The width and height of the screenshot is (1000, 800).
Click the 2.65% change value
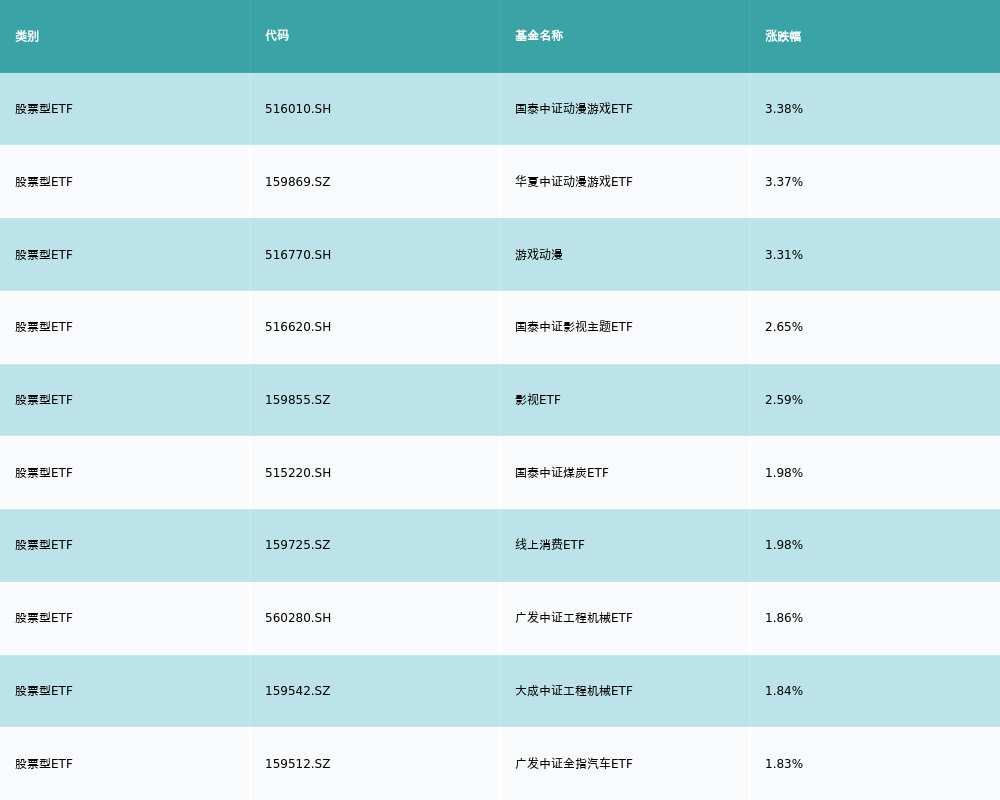tap(784, 327)
